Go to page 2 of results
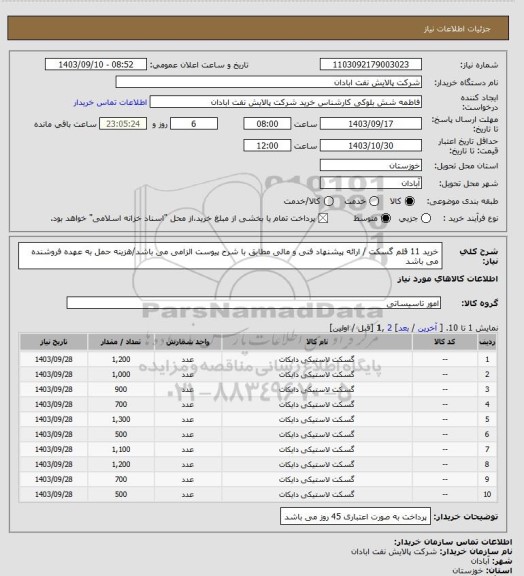 point(390,328)
